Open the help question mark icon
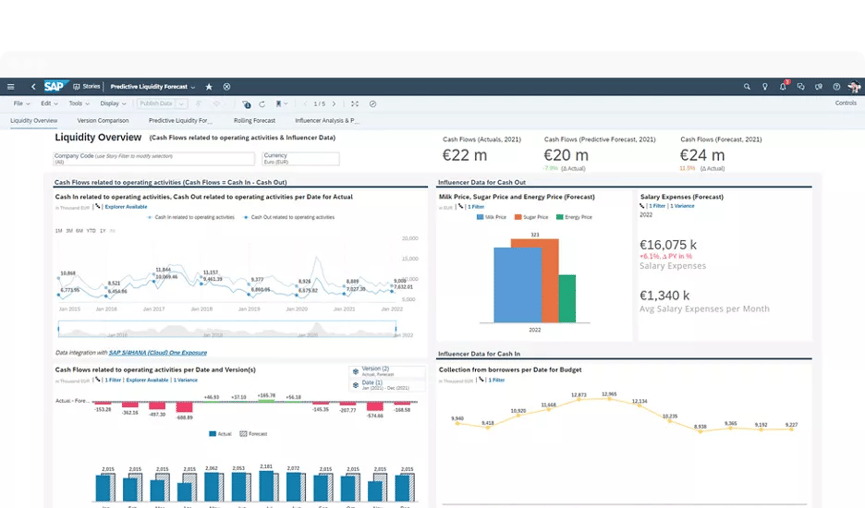Viewport: 865px width, 508px height. click(x=837, y=87)
